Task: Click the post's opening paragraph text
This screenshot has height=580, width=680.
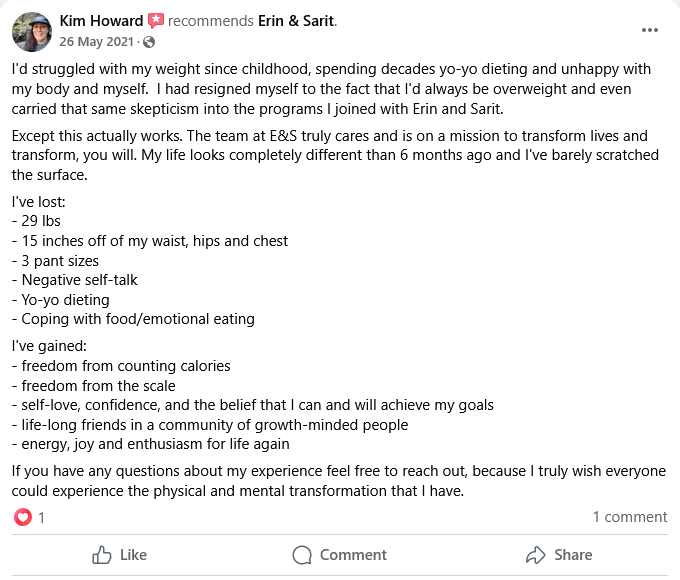Action: pyautogui.click(x=332, y=89)
